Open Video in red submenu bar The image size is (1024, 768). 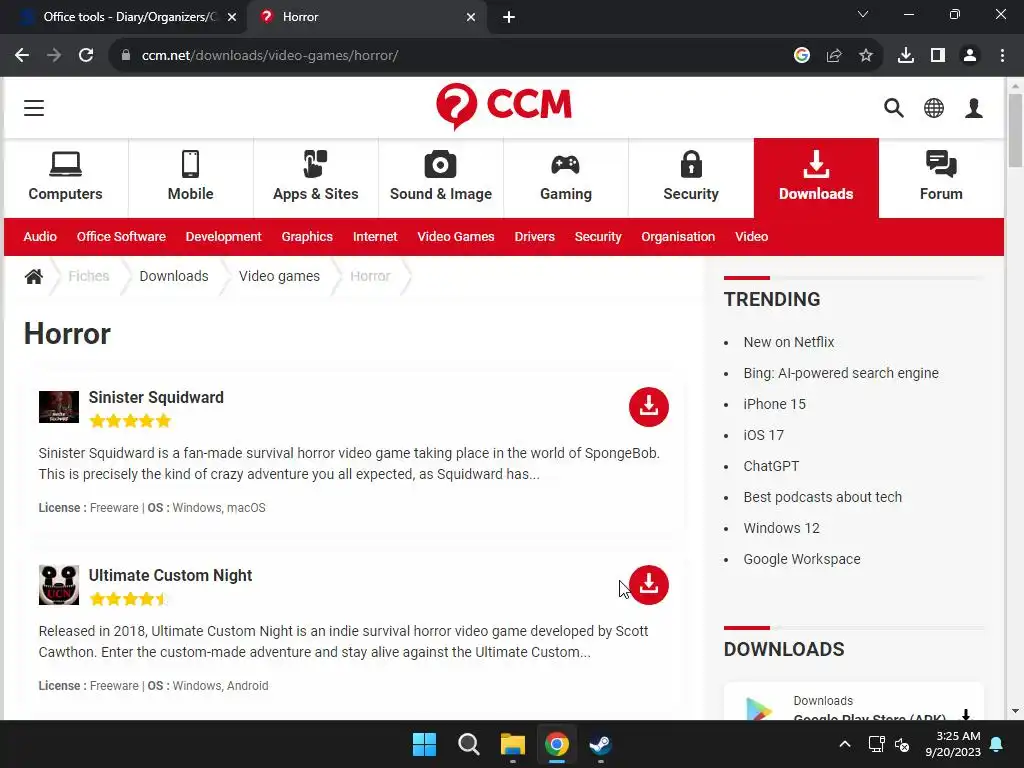tap(752, 236)
